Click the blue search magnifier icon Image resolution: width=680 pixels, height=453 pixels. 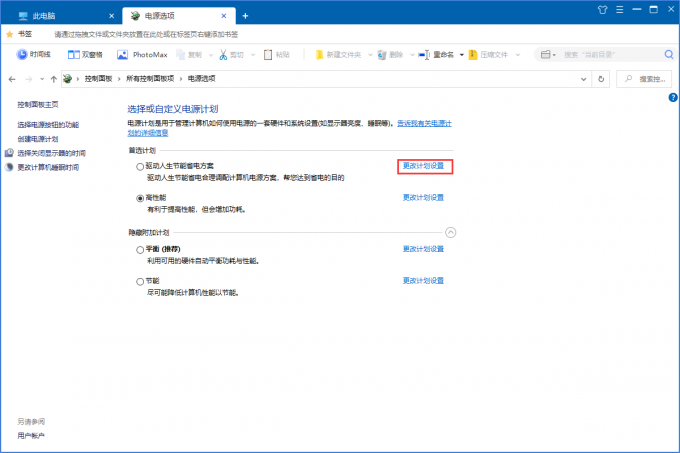click(x=669, y=54)
